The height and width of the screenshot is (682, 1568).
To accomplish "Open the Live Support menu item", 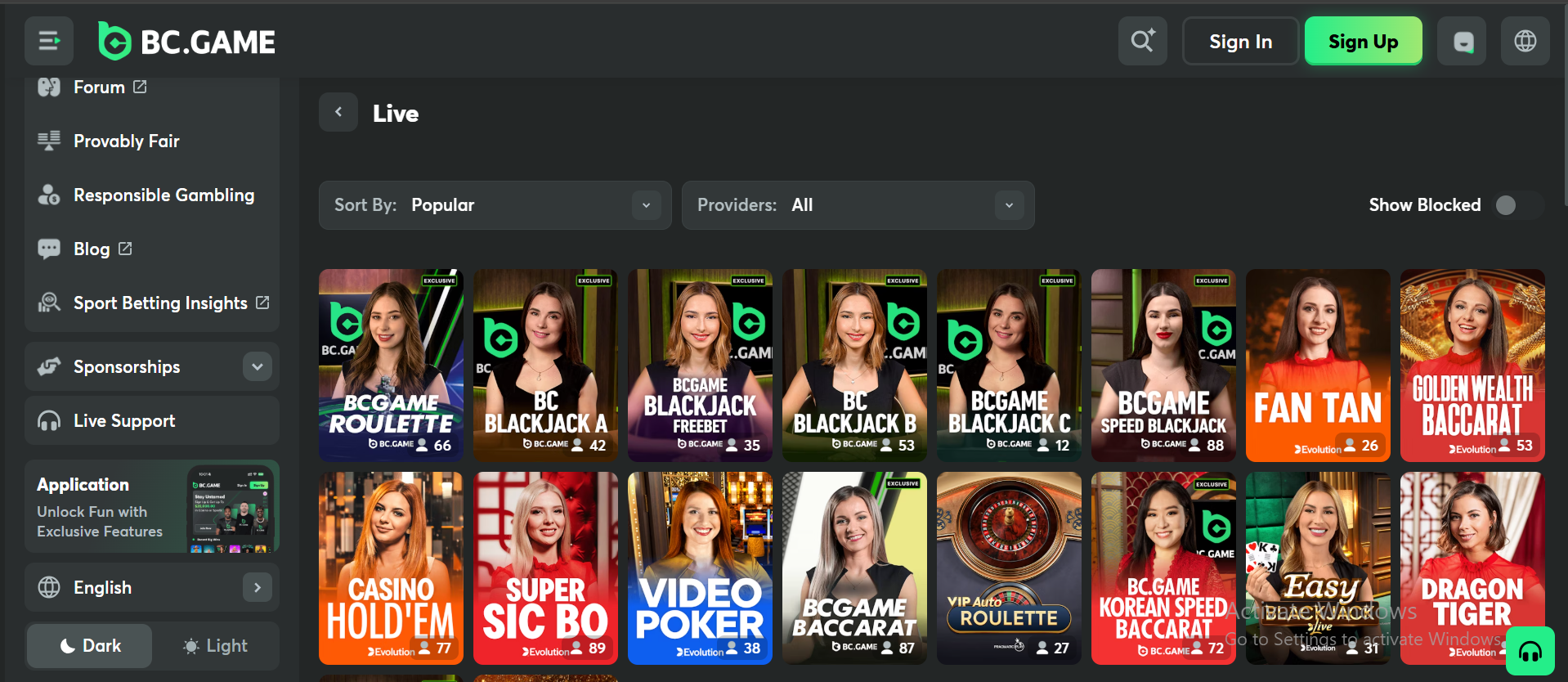I will [x=152, y=420].
